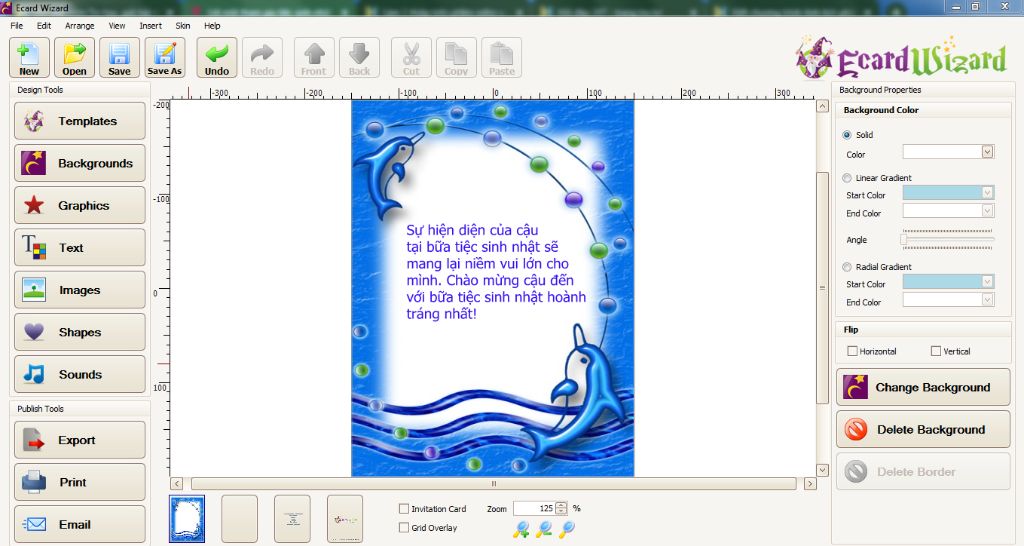The height and width of the screenshot is (546, 1024).
Task: Select the Radial Gradient radio button
Action: pyautogui.click(x=847, y=266)
